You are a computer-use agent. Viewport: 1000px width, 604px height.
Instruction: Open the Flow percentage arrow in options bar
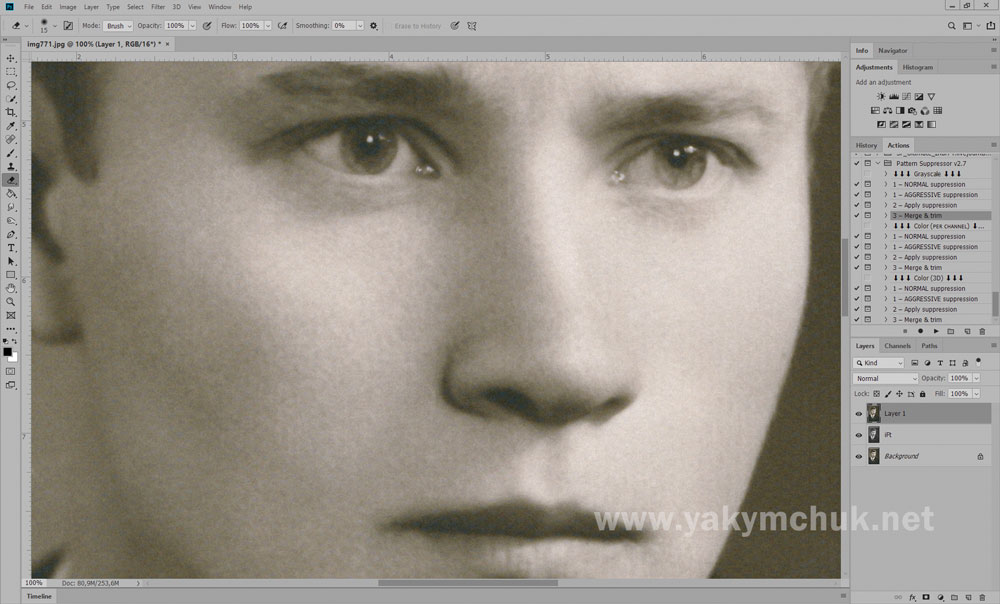click(x=267, y=26)
